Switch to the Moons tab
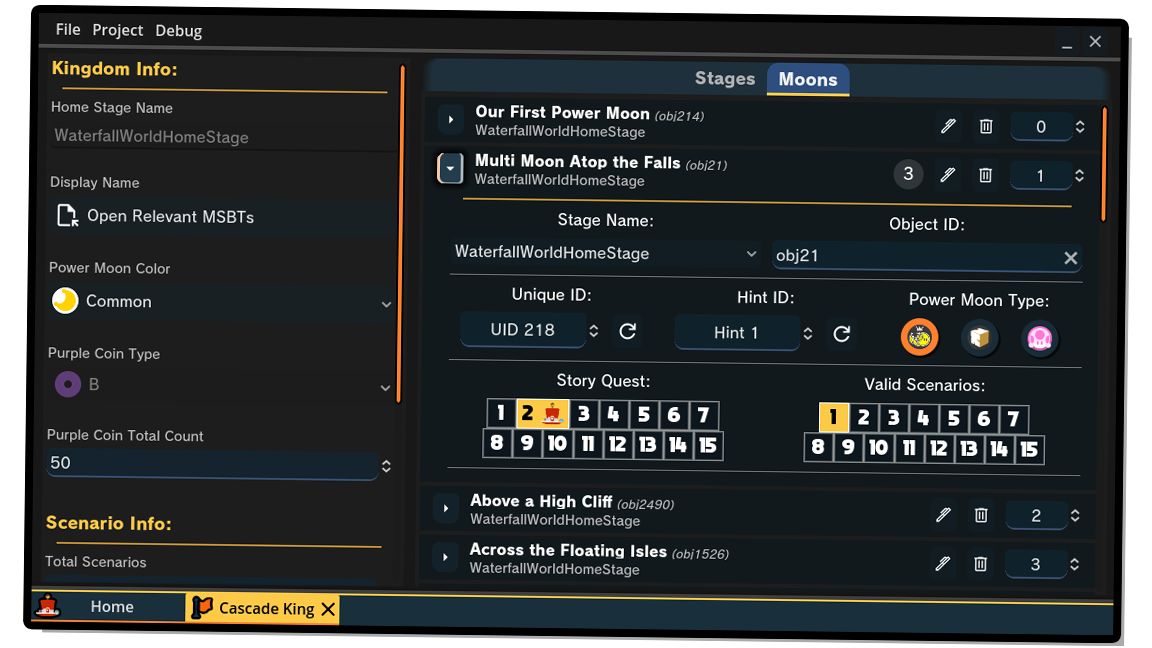This screenshot has width=1152, height=648. click(x=808, y=79)
